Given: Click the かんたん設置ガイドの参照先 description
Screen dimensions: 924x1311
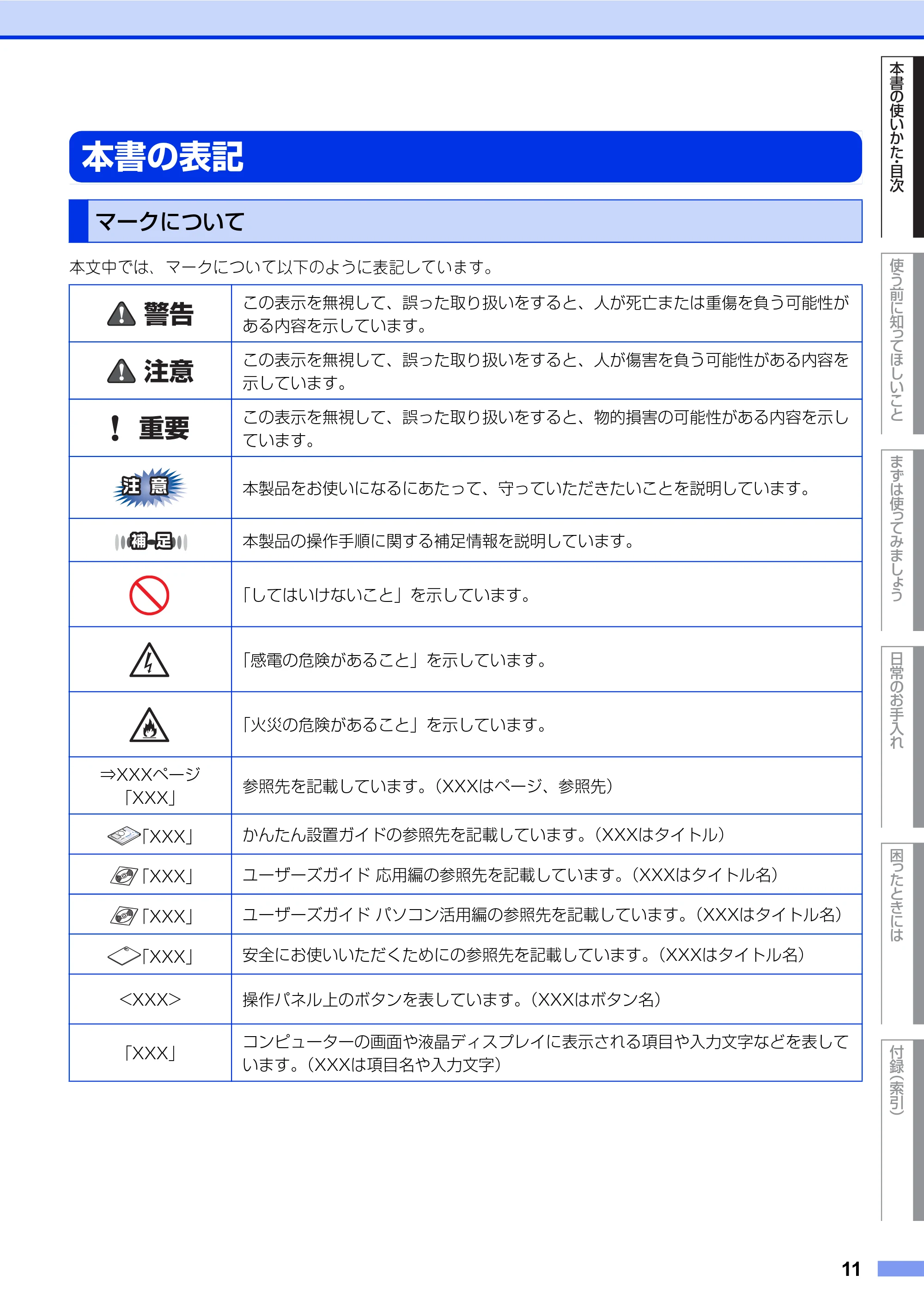Looking at the screenshot, I should [484, 835].
